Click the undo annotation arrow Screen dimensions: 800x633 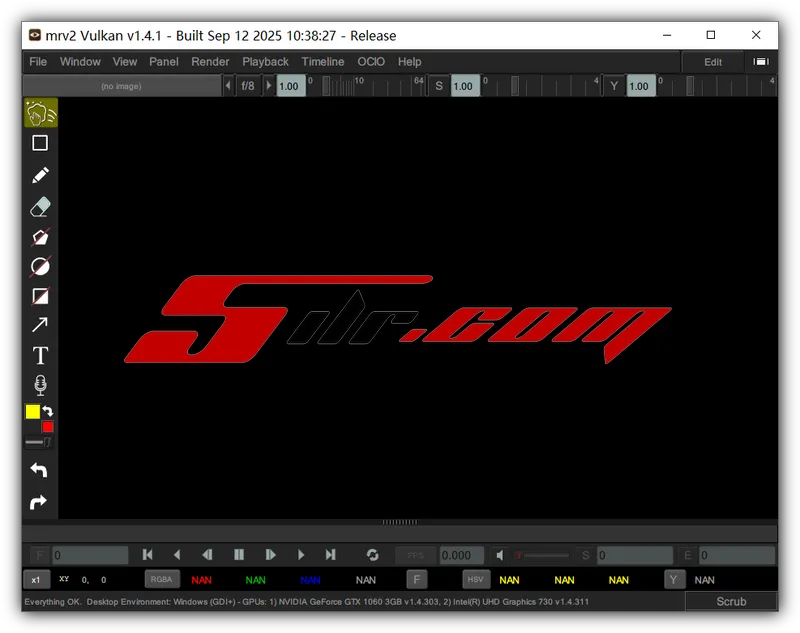tap(39, 470)
